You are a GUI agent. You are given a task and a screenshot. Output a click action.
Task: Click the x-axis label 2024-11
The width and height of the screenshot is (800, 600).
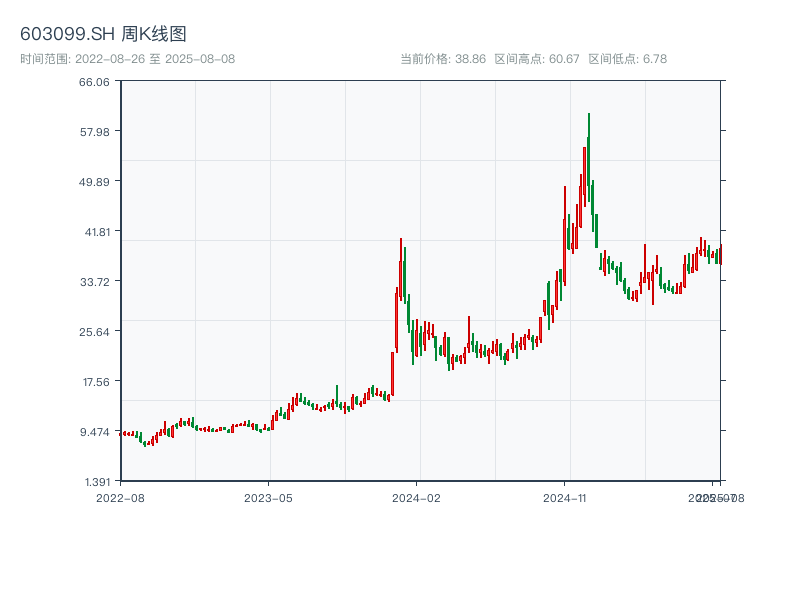pos(565,498)
